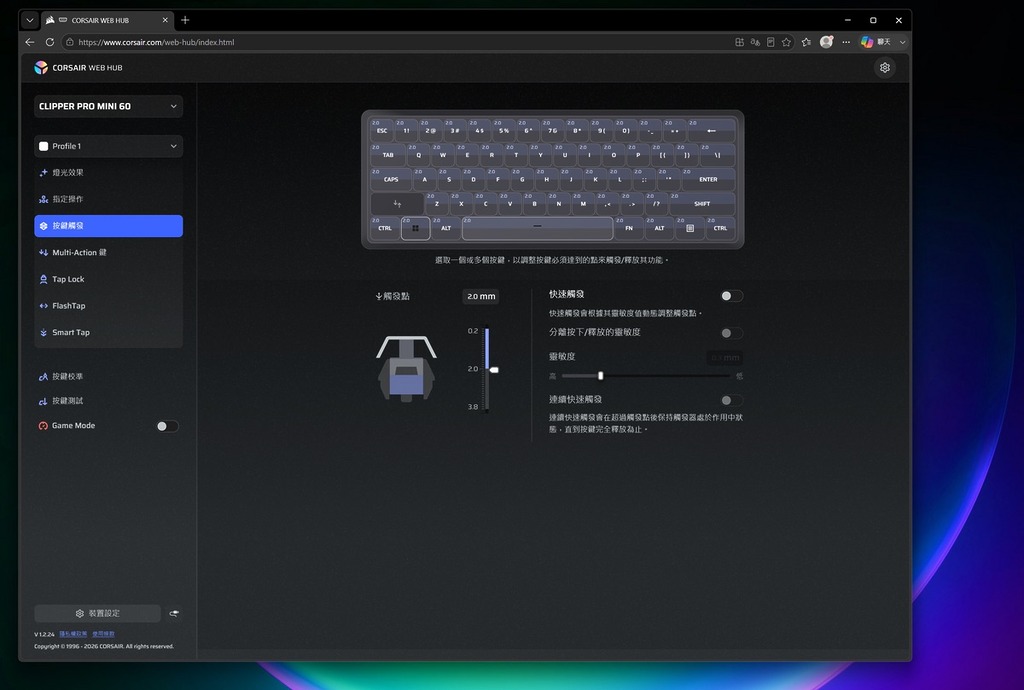
Task: Open the favorites list icon
Action: pos(807,42)
